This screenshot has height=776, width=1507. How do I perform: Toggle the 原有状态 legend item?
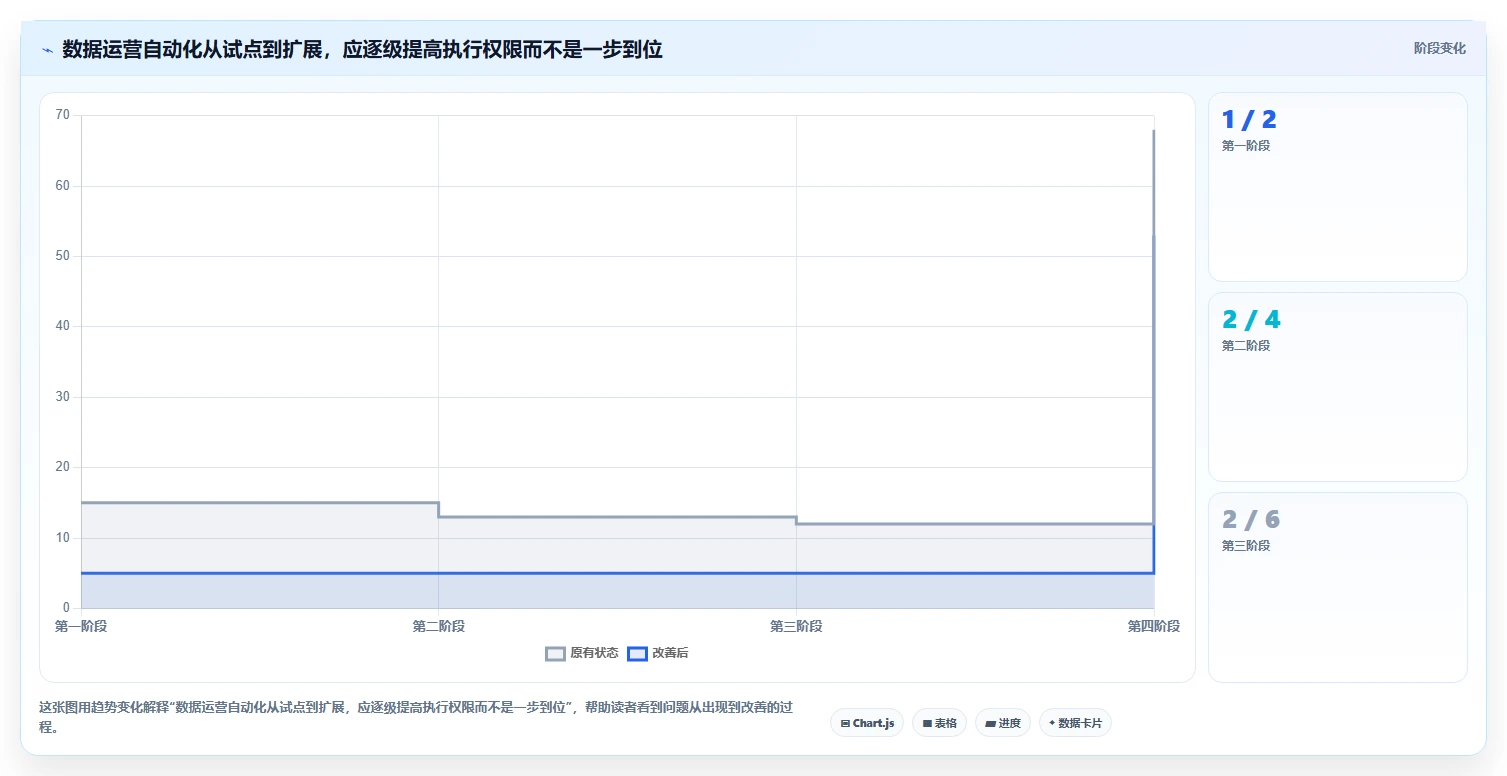[582, 653]
